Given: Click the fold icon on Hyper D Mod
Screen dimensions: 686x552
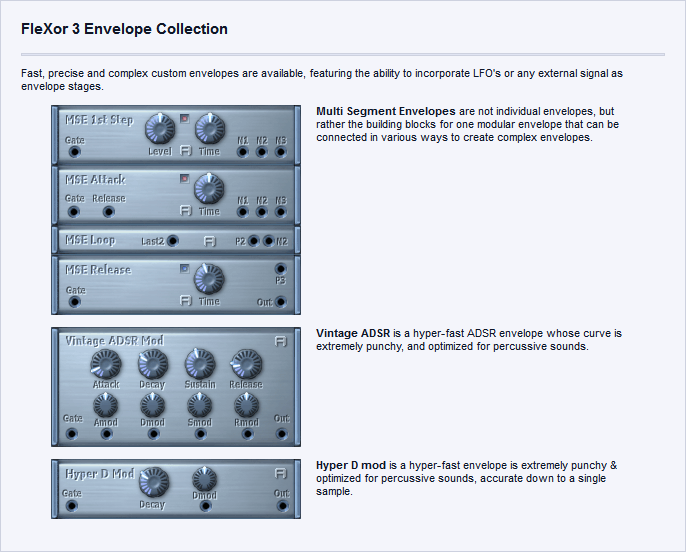Looking at the screenshot, I should (x=281, y=473).
